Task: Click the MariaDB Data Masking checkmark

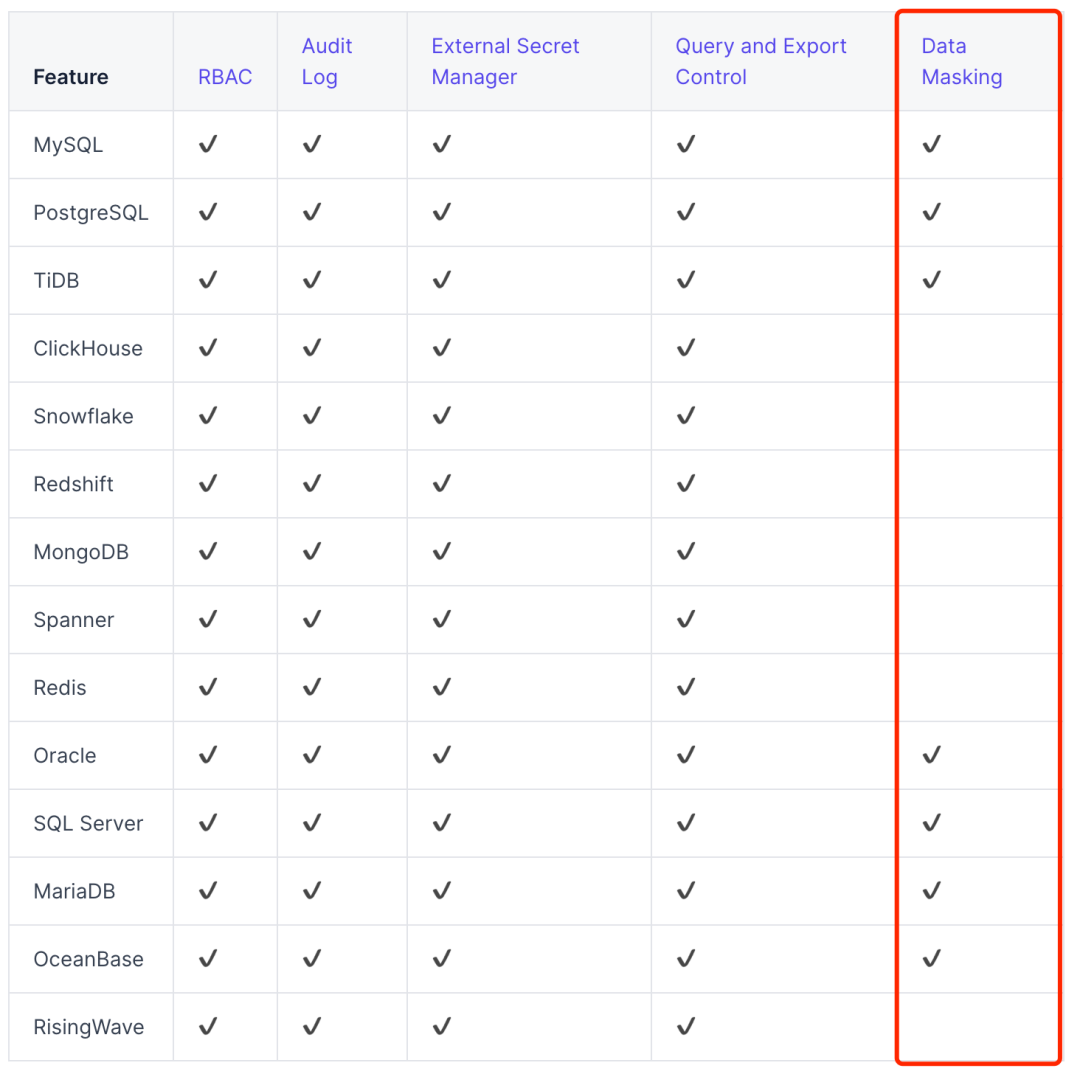Action: (932, 890)
